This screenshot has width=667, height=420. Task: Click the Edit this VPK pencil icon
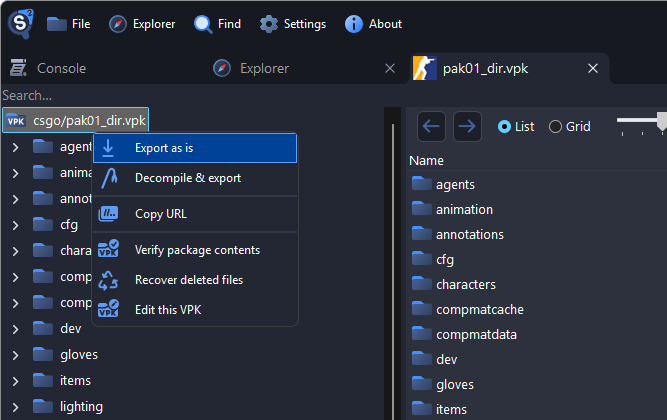pyautogui.click(x=108, y=308)
